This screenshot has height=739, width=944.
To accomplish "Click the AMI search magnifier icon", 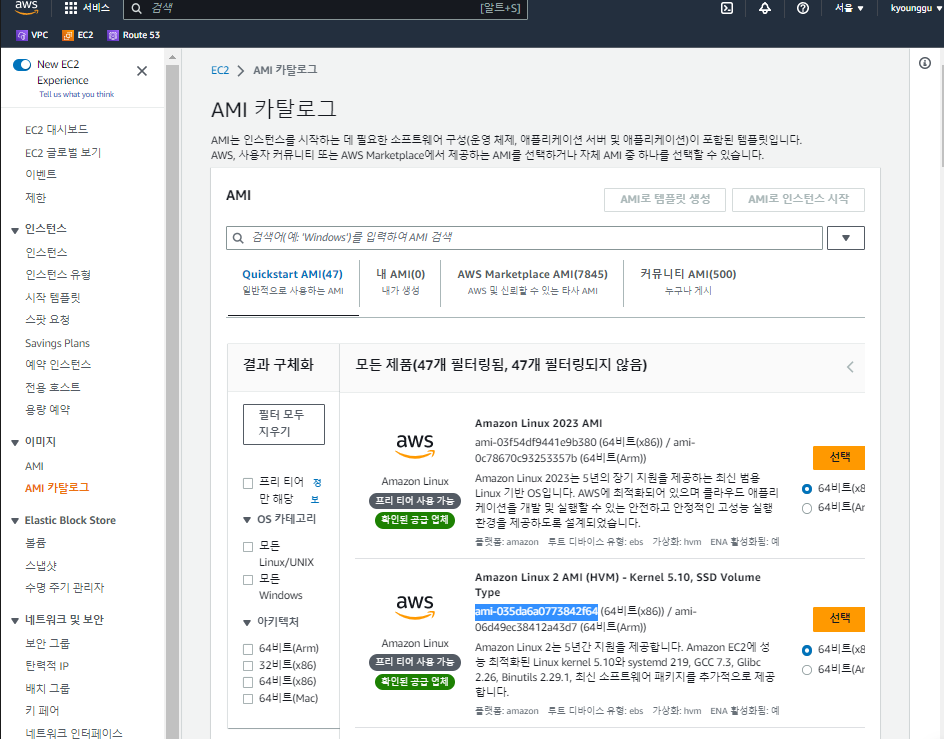I will click(238, 238).
